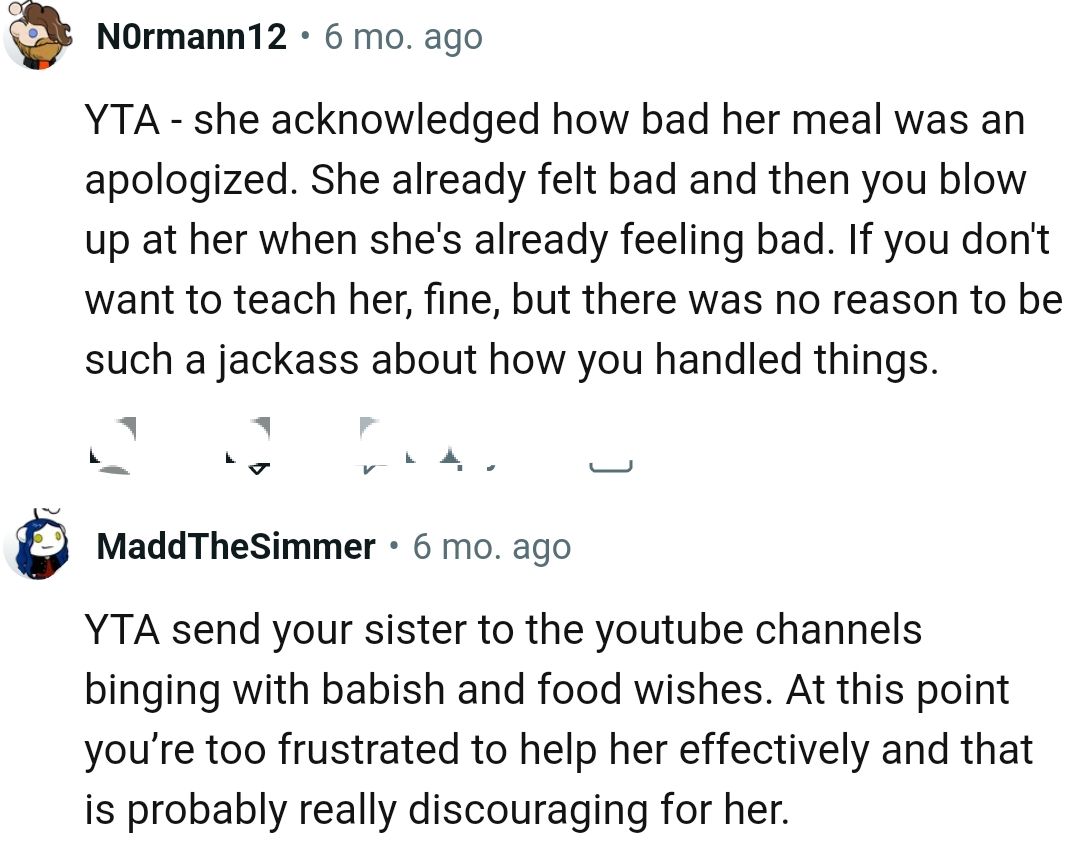The image size is (1080, 868).
Task: Open N0rmann12's profile avatar
Action: click(x=40, y=37)
